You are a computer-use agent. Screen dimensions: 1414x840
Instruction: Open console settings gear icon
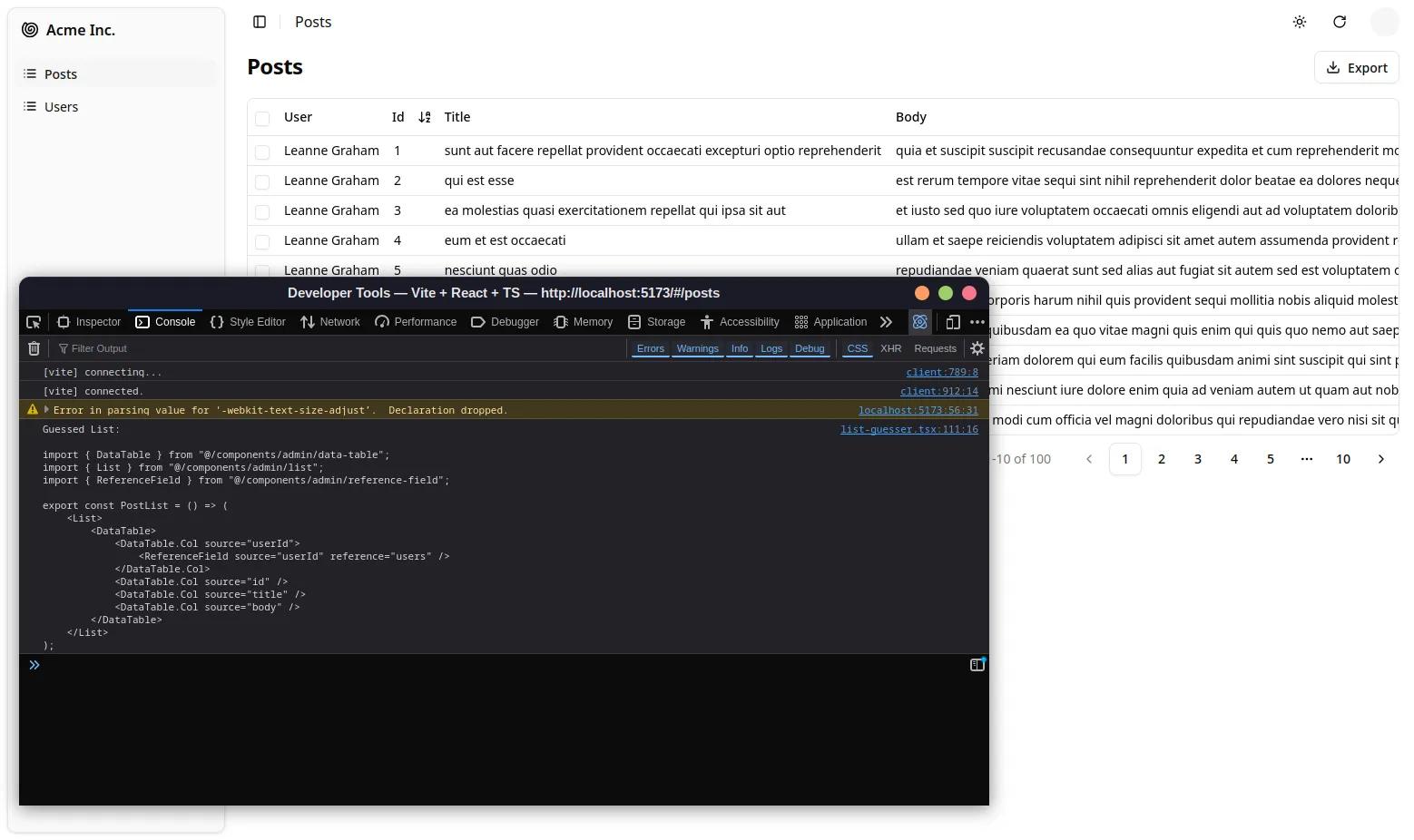(977, 348)
